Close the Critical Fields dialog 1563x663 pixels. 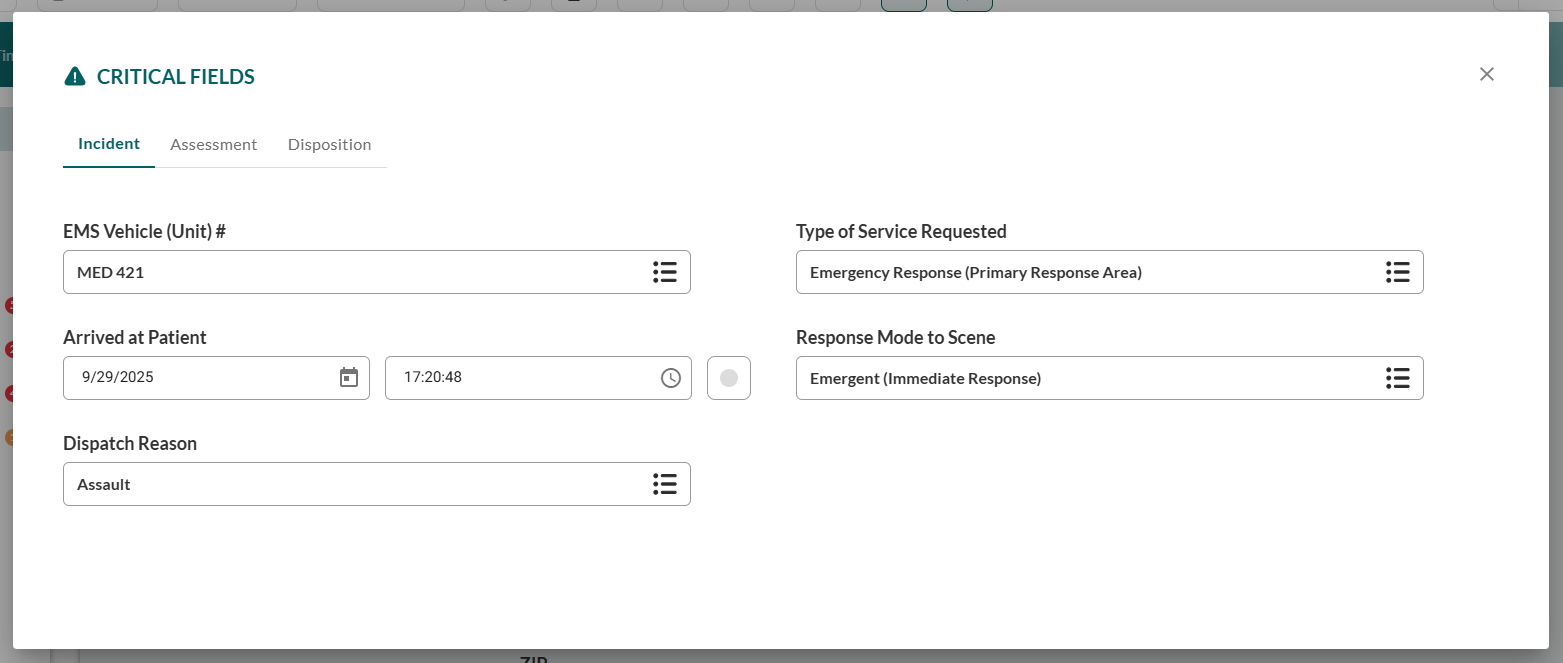point(1487,74)
